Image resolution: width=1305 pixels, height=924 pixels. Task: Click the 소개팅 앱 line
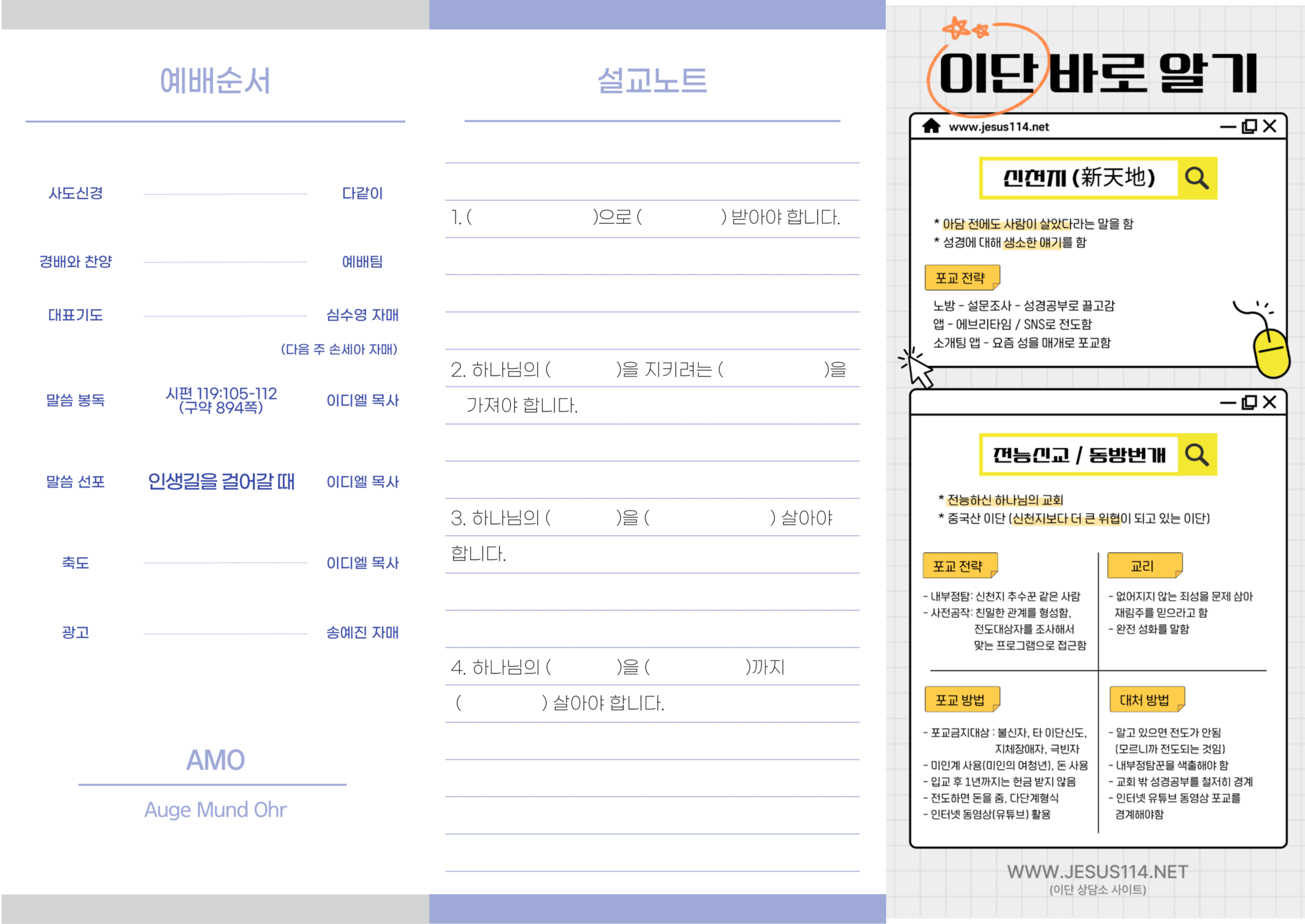point(1022,343)
